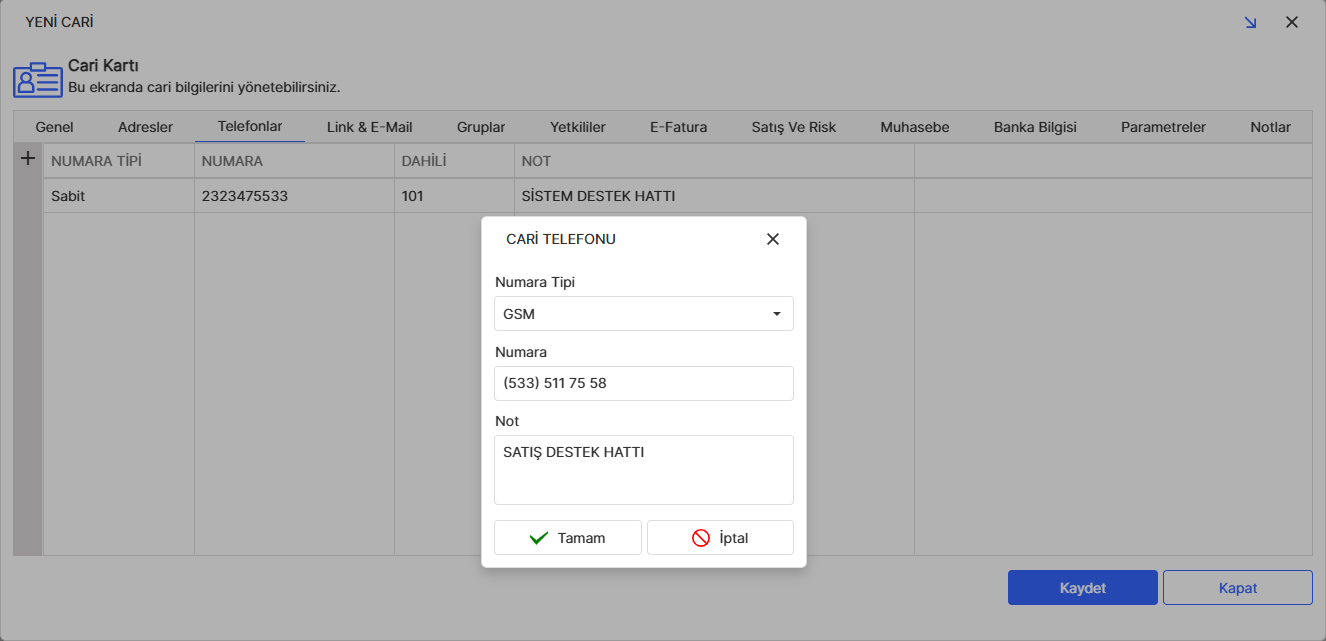Click the Not text area

tap(643, 470)
